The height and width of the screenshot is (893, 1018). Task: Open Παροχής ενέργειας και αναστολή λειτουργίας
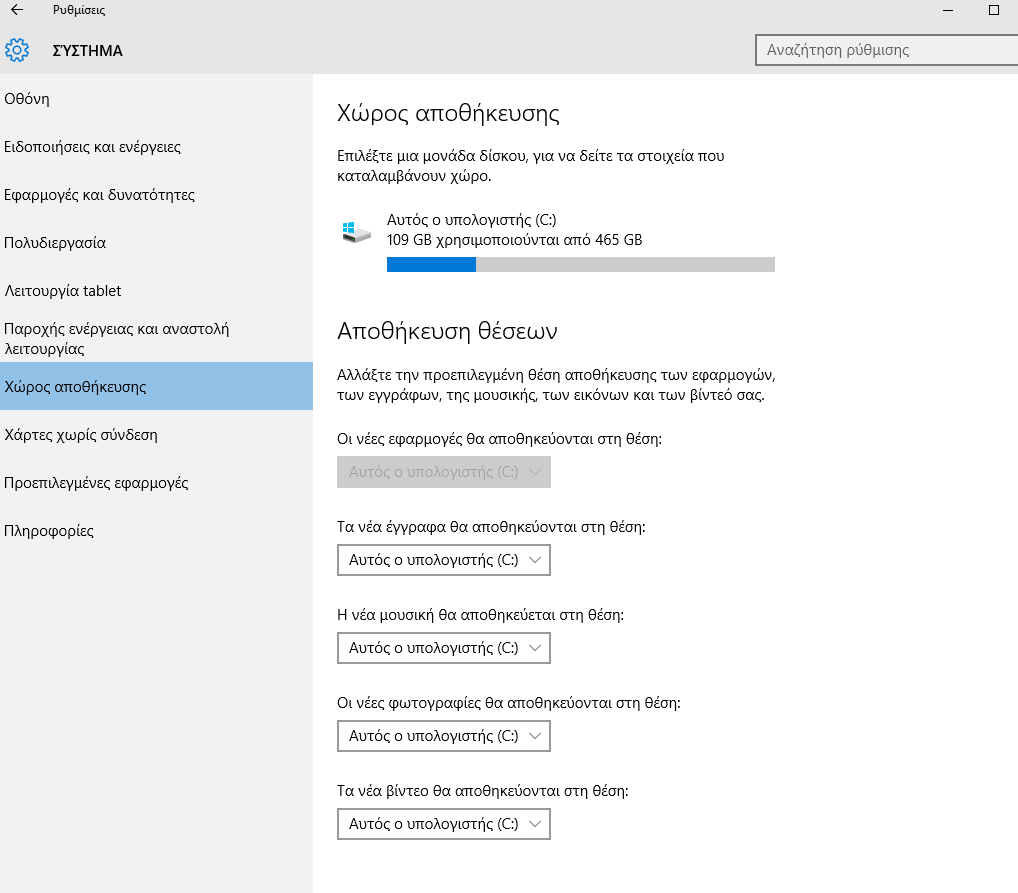(x=117, y=338)
